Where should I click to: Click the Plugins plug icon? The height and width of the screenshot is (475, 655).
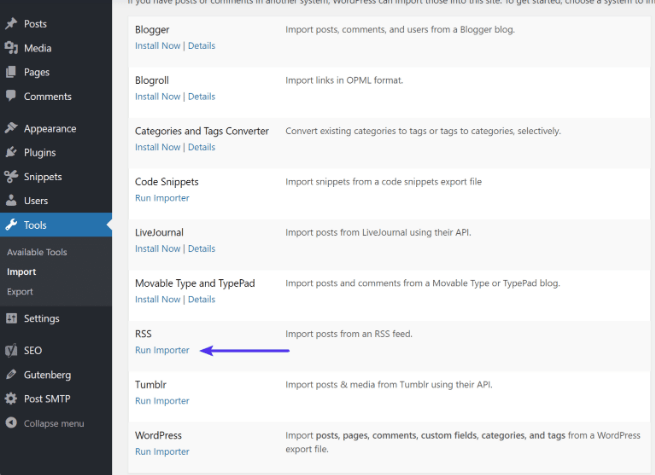tap(11, 152)
